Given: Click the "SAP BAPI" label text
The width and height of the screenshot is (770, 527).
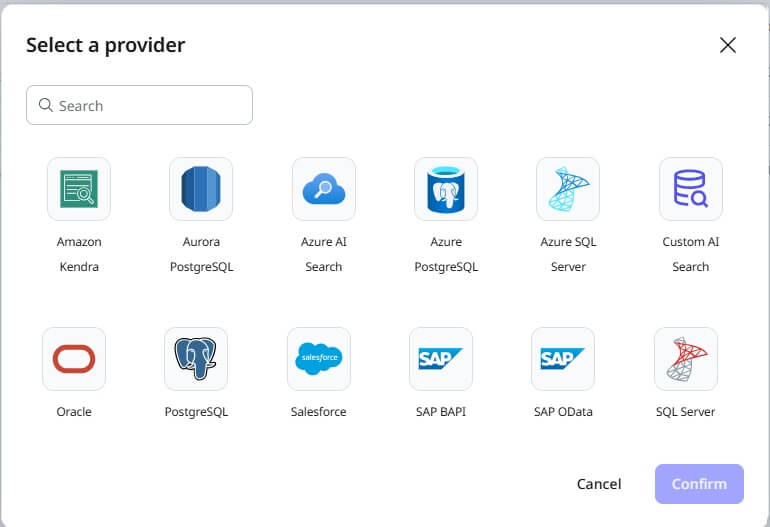Looking at the screenshot, I should coord(441,412).
